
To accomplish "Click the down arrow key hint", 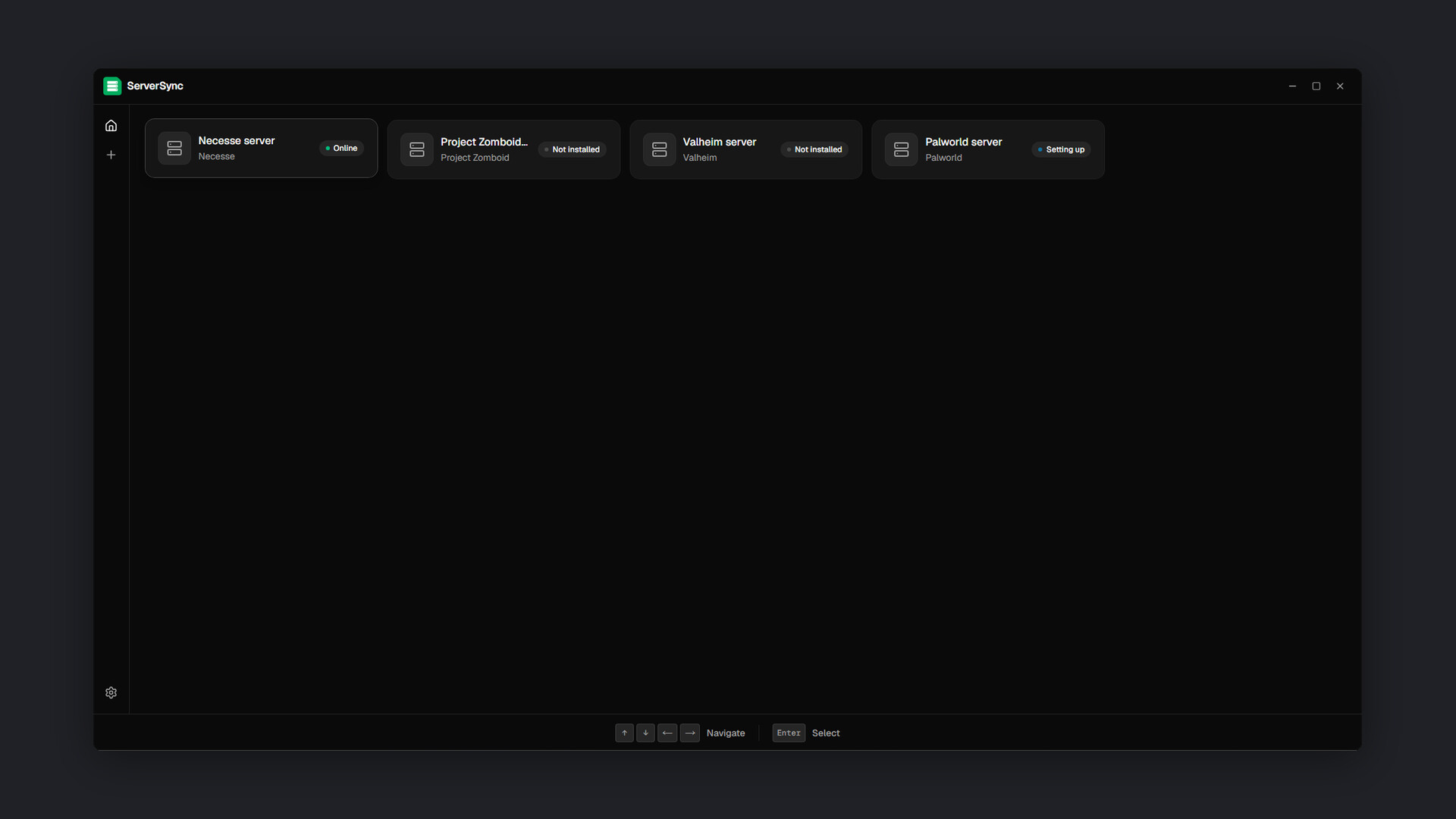I will point(645,733).
